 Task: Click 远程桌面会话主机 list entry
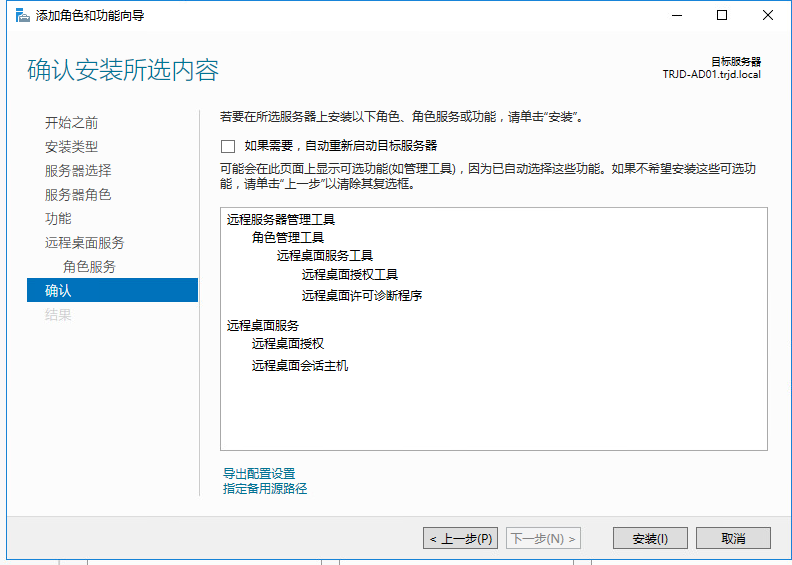pos(300,366)
